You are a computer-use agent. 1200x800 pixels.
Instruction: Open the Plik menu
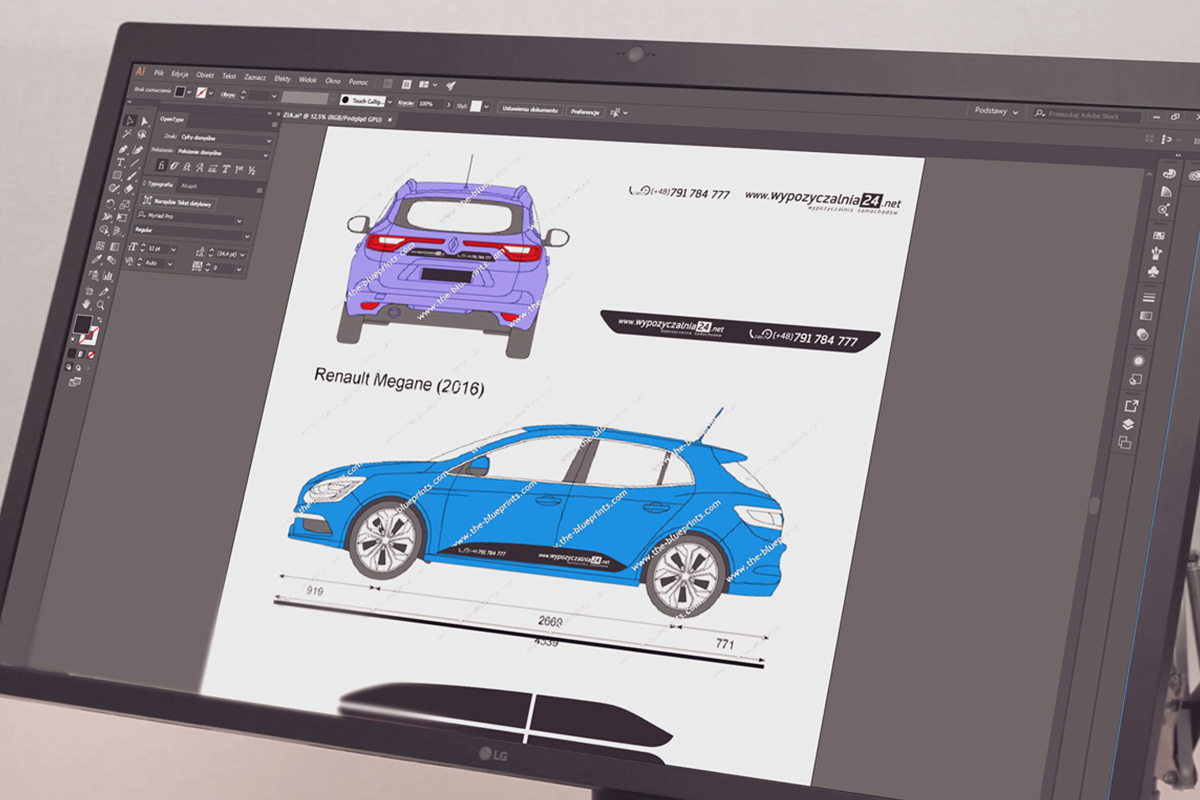(x=159, y=74)
